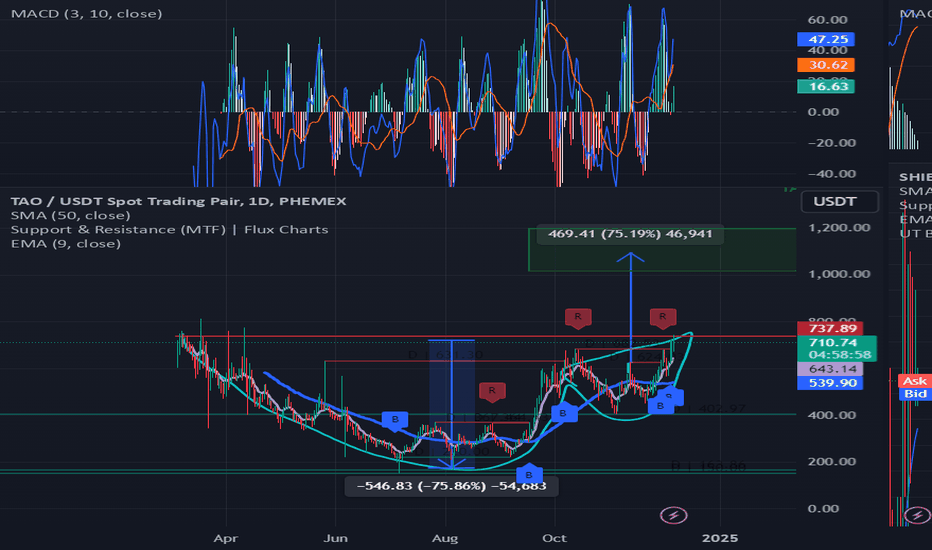
Task: Select the B marker left of 402.97 label
Action: 660,406
